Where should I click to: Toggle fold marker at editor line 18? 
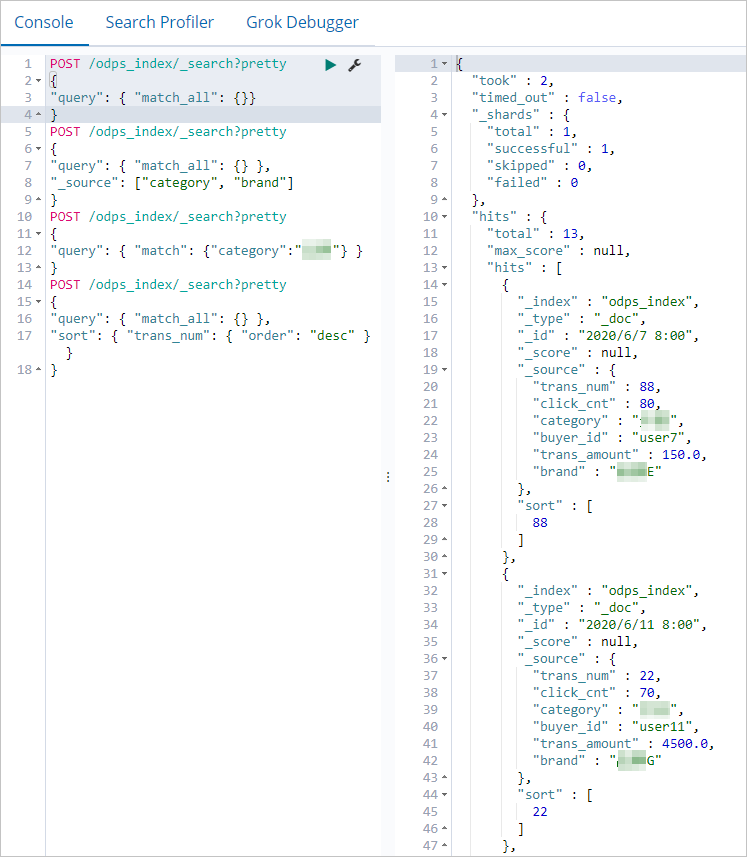click(38, 370)
